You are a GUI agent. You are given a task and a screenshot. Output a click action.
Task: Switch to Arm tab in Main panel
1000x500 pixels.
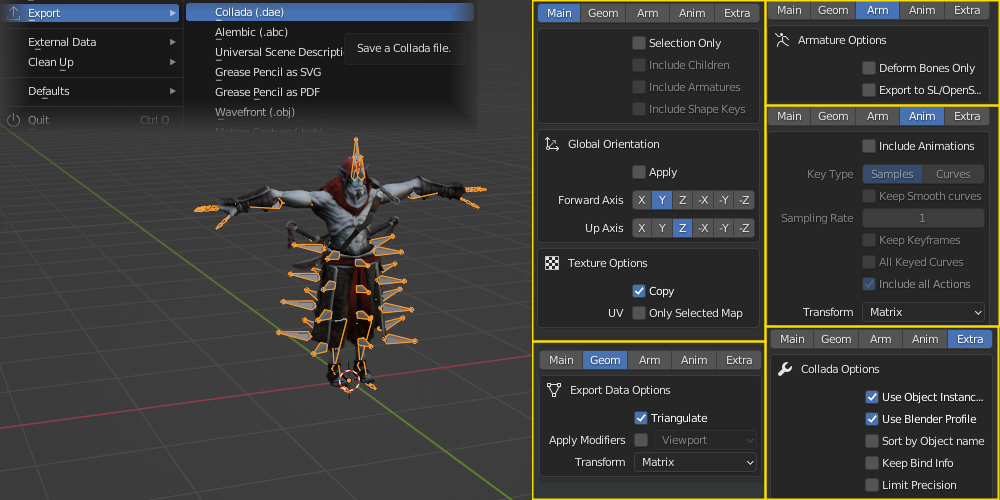[x=648, y=13]
